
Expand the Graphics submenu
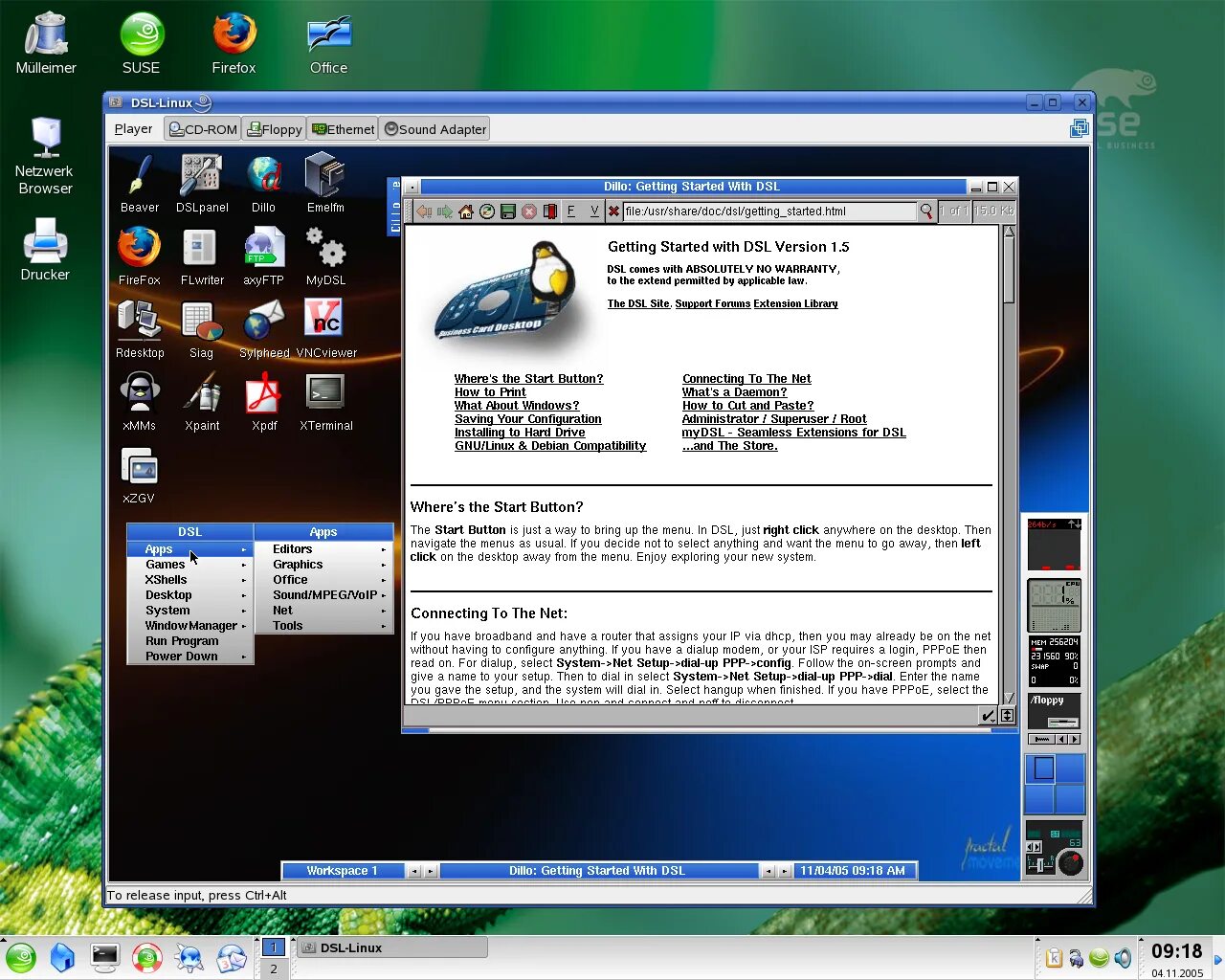tap(323, 565)
